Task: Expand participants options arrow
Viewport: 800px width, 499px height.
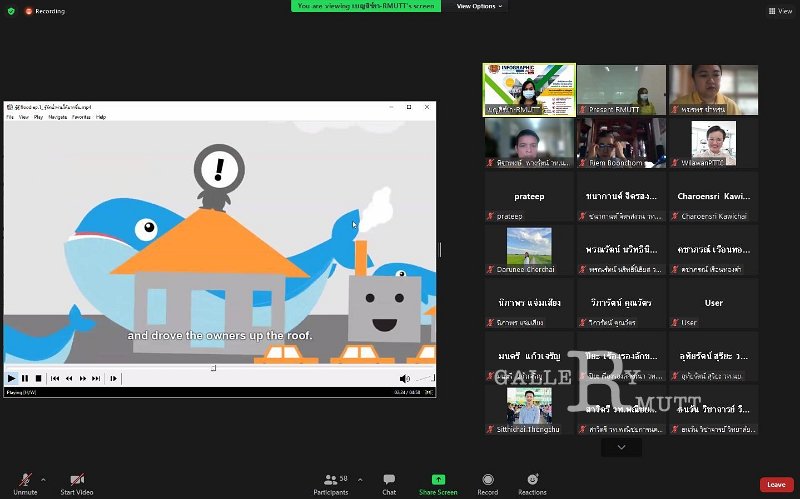Action: [360, 480]
